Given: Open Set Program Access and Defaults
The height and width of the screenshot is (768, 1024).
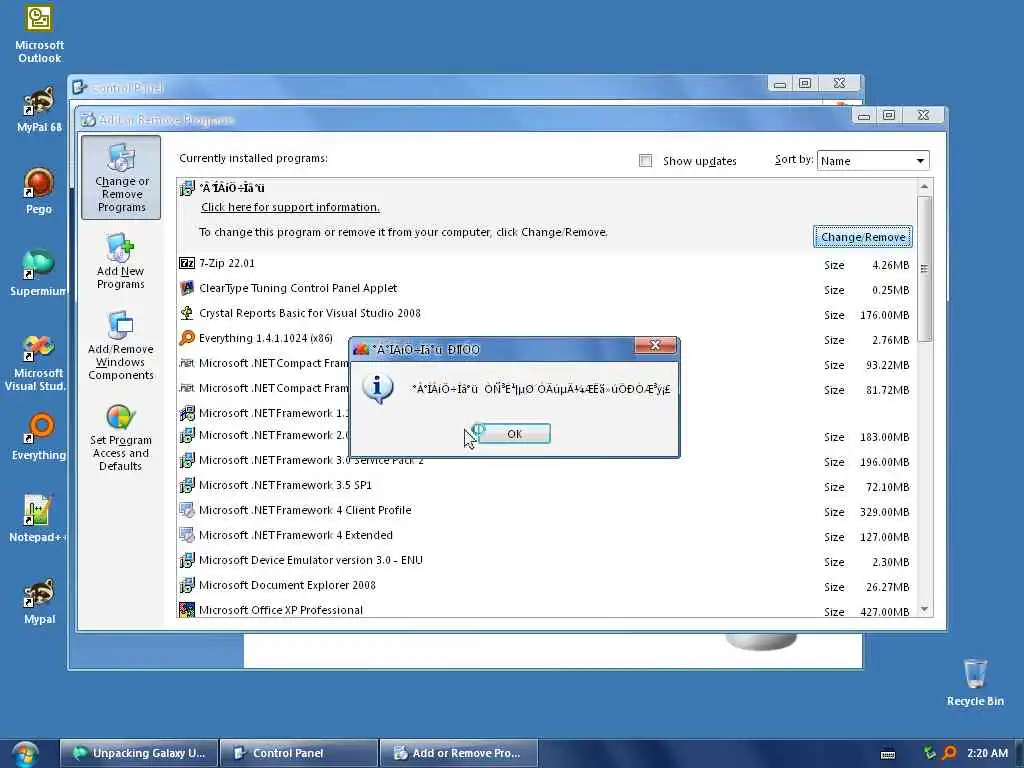Looking at the screenshot, I should (121, 438).
